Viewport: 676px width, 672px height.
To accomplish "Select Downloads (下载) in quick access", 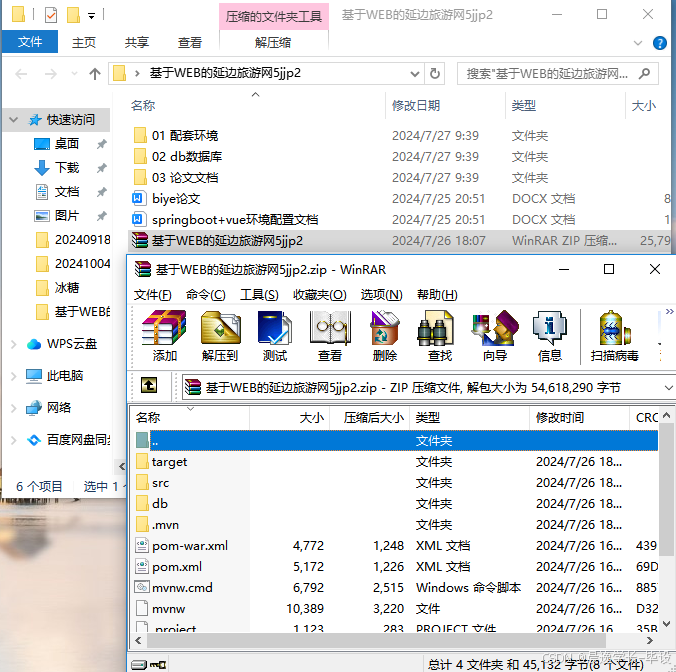I will tap(67, 167).
